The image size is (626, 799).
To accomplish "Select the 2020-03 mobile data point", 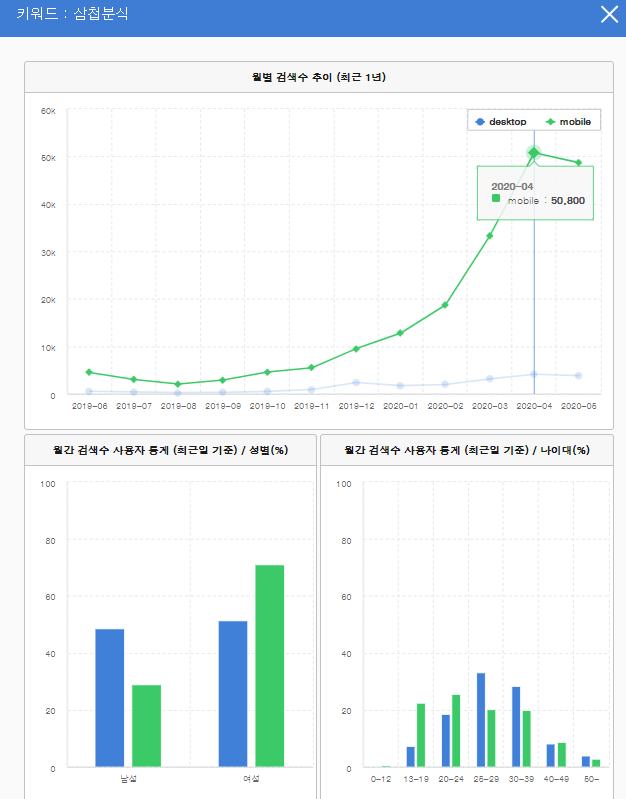I will [x=489, y=236].
